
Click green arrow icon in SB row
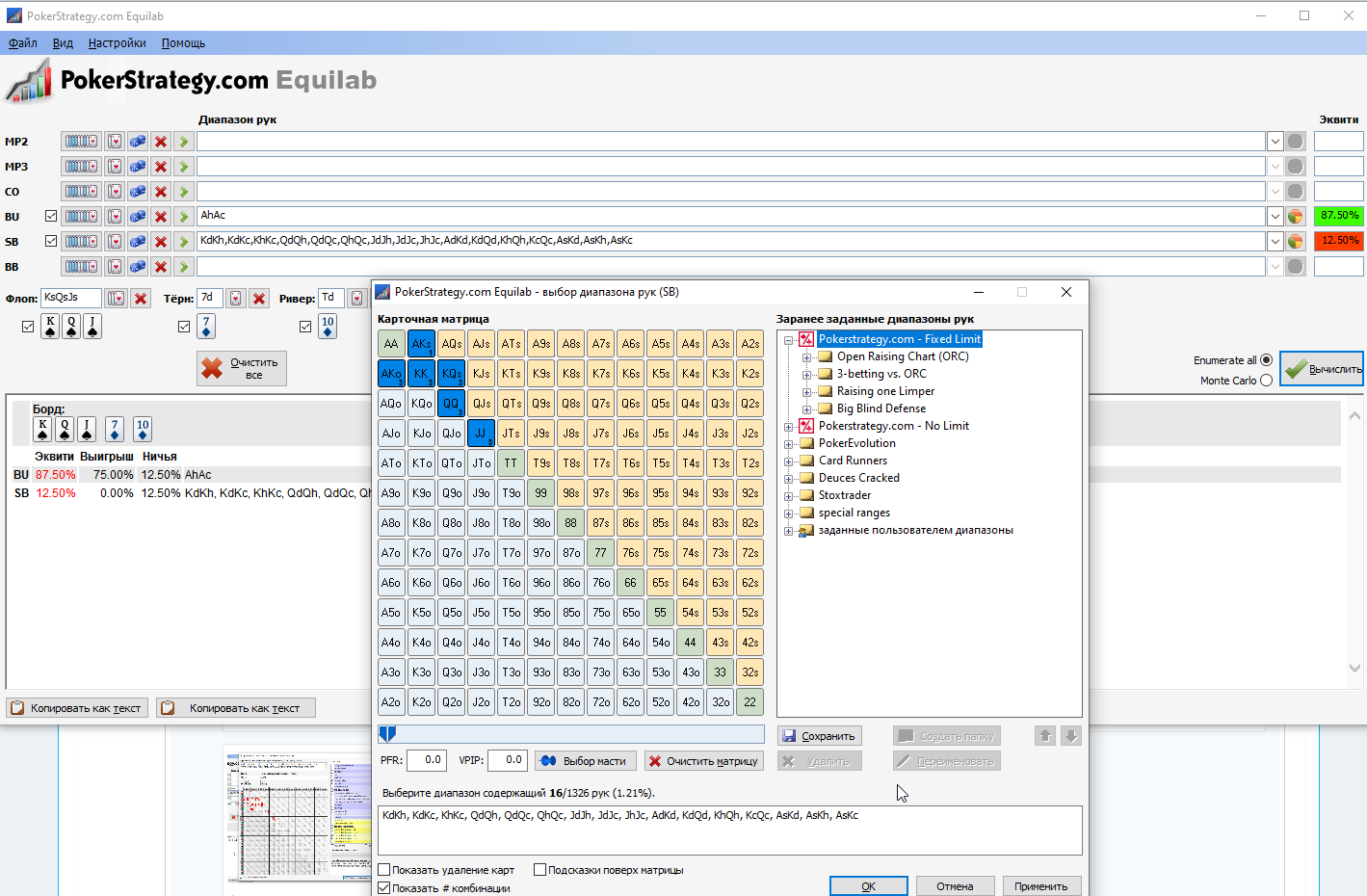184,242
